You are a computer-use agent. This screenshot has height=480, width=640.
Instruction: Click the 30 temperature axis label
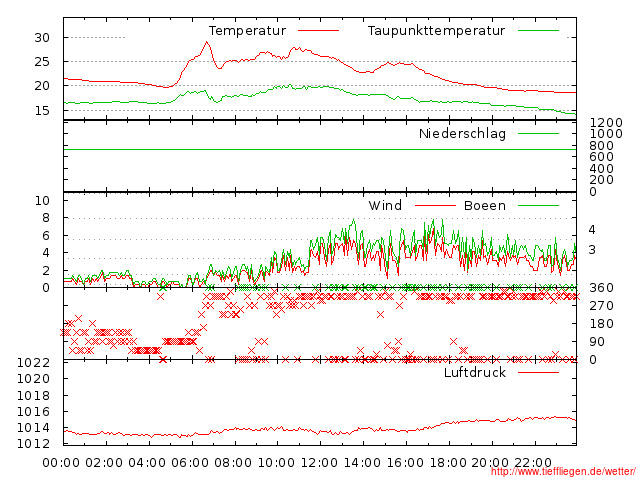pos(42,38)
